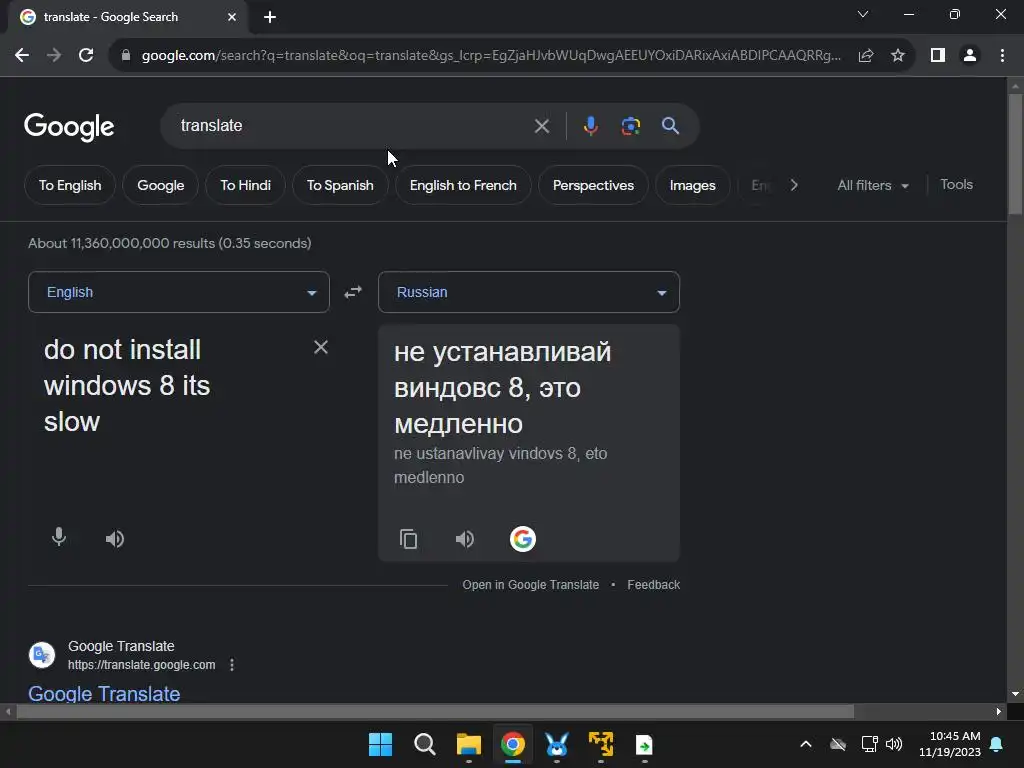
Task: Select the Images chip
Action: [x=692, y=185]
